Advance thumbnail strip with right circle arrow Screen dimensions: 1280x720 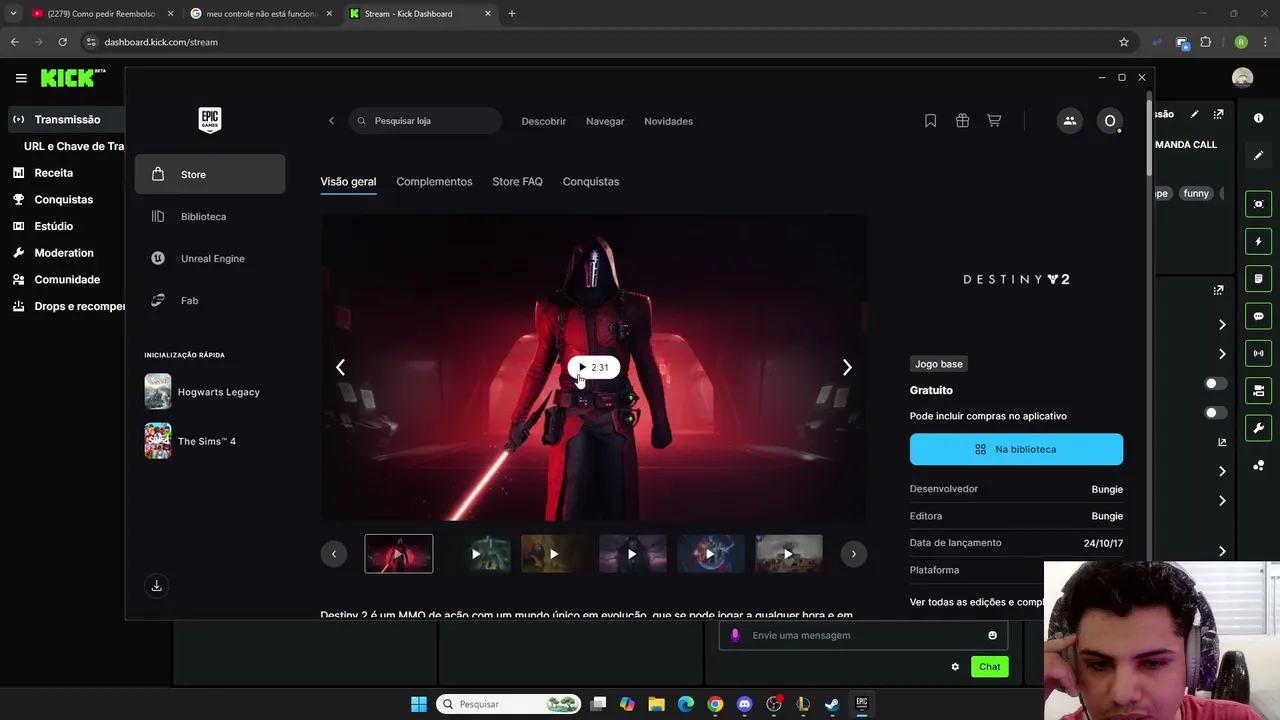point(853,554)
